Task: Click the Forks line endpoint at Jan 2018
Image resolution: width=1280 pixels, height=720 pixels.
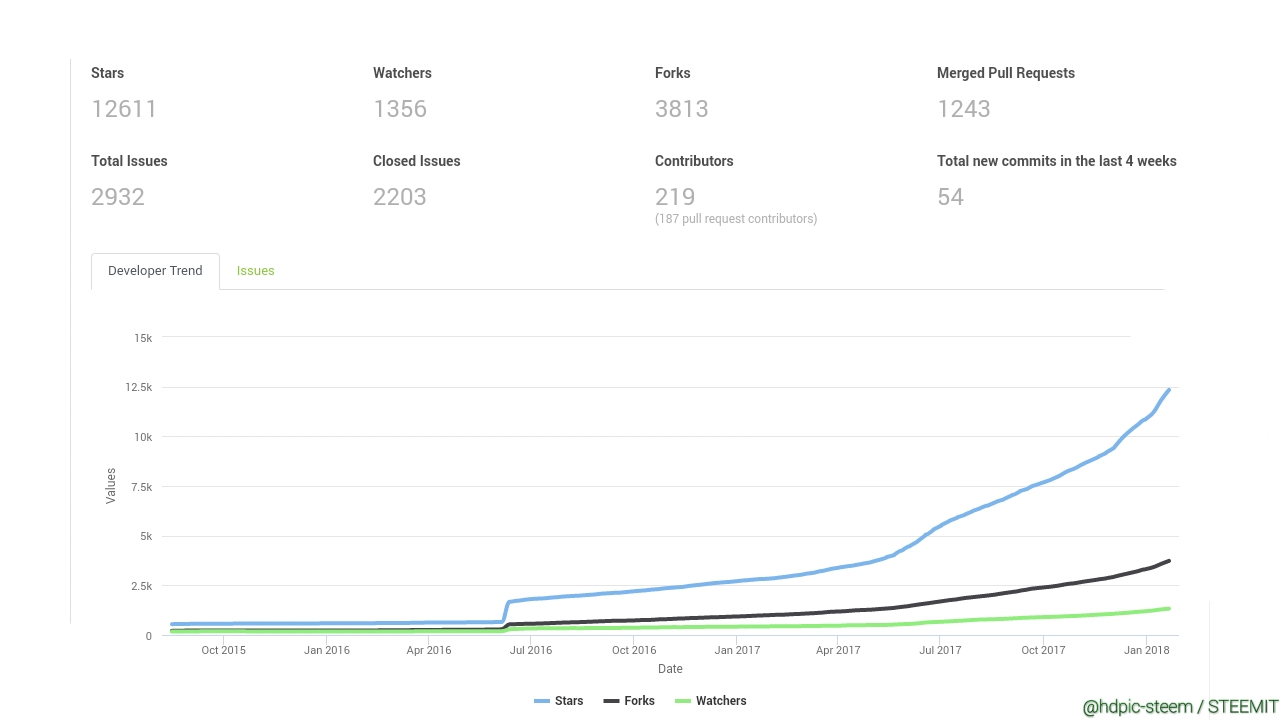Action: point(1168,561)
